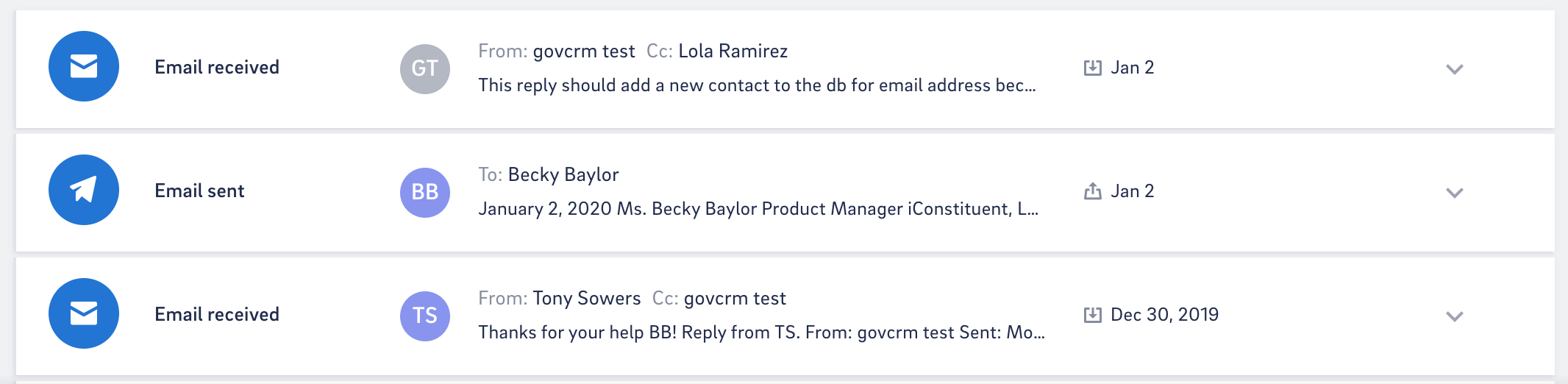This screenshot has width=1568, height=384.
Task: Open Cc contact Lola Ramirez
Action: [x=733, y=51]
